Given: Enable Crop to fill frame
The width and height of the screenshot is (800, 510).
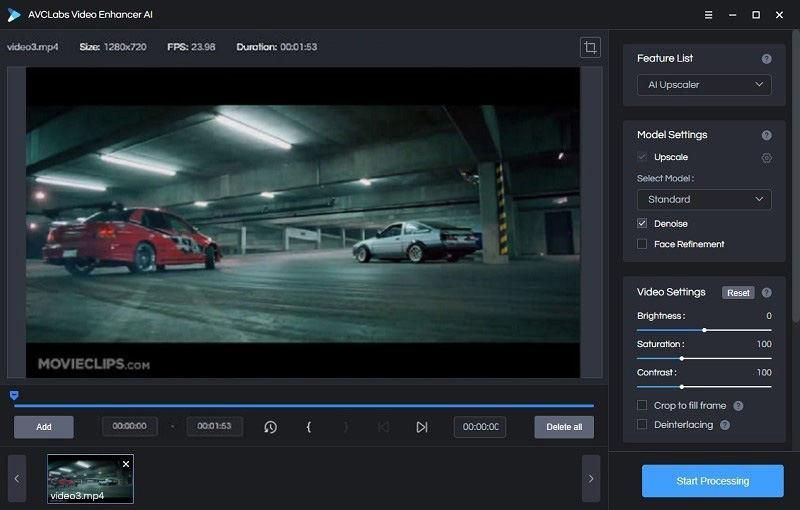Looking at the screenshot, I should click(x=642, y=405).
